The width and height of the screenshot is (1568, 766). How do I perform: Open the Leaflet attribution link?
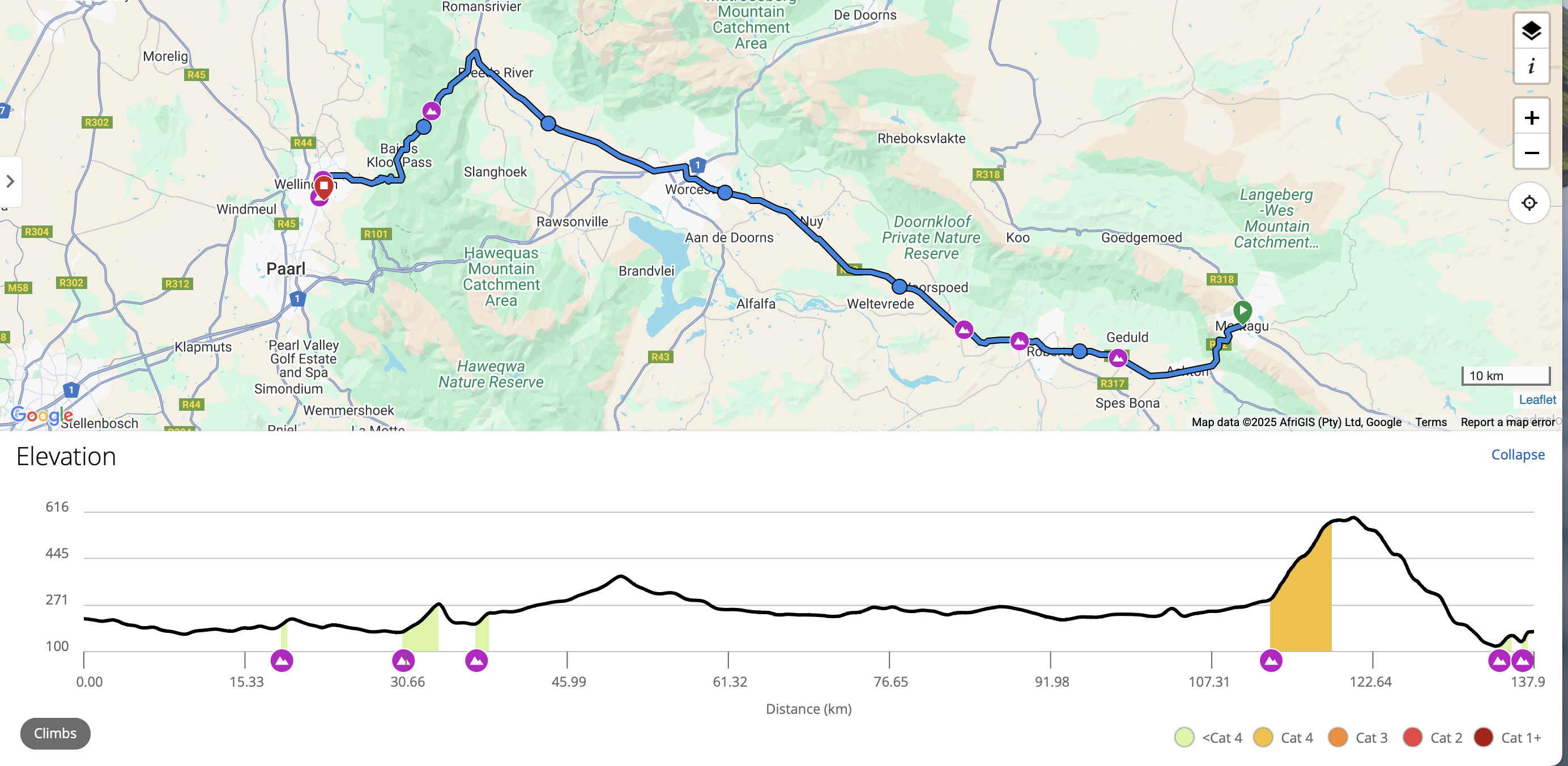click(1537, 399)
